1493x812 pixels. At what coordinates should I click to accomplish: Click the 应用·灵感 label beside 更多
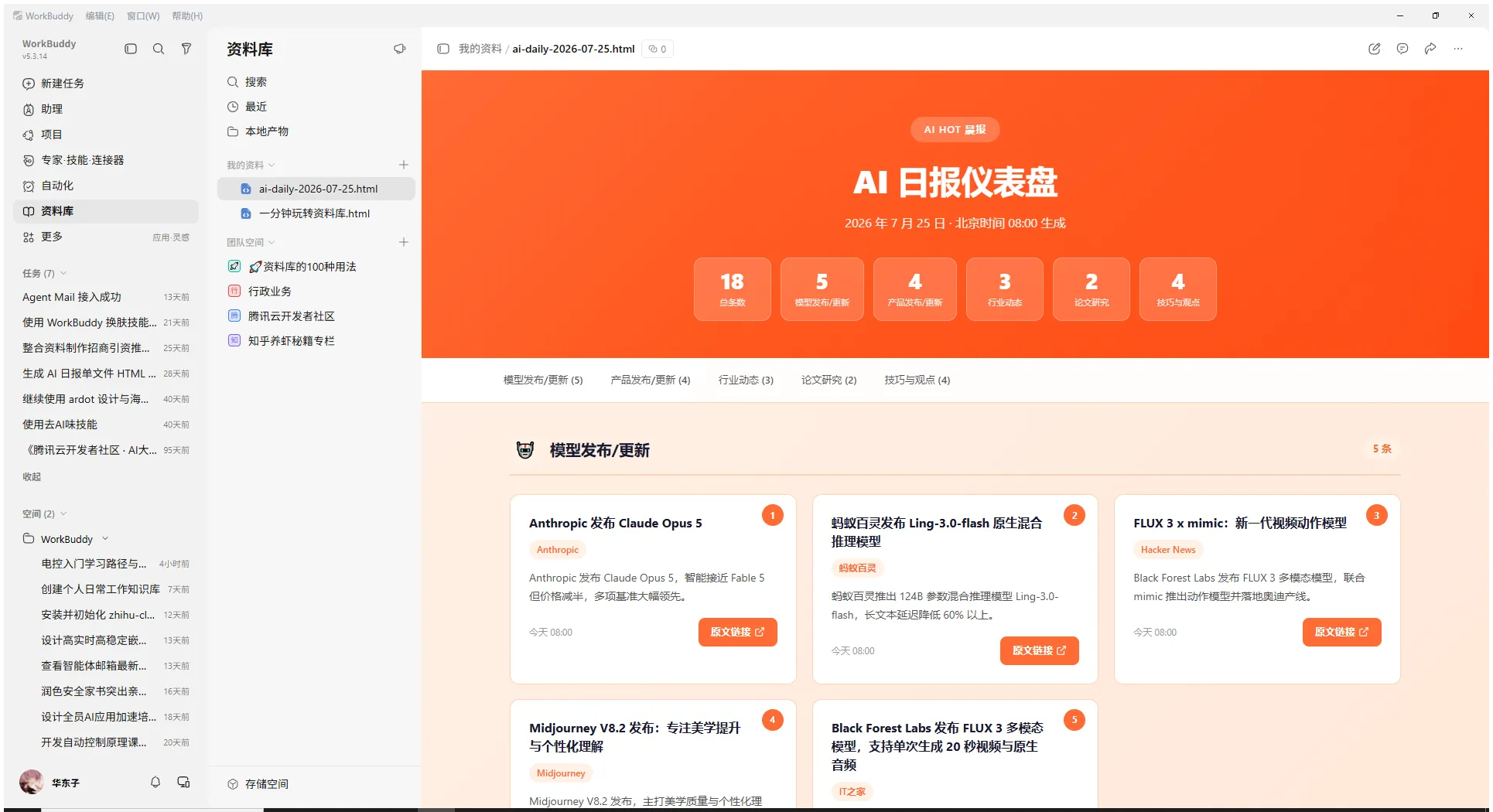click(171, 237)
